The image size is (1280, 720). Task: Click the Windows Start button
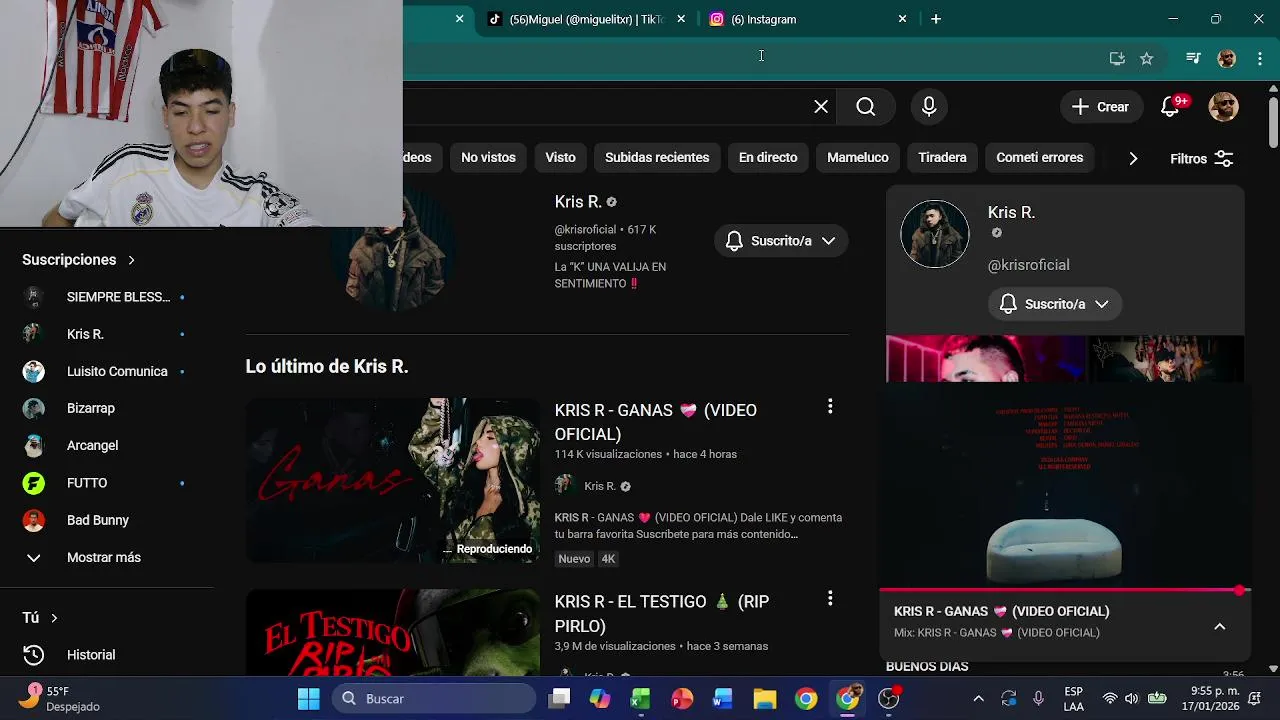click(x=308, y=699)
